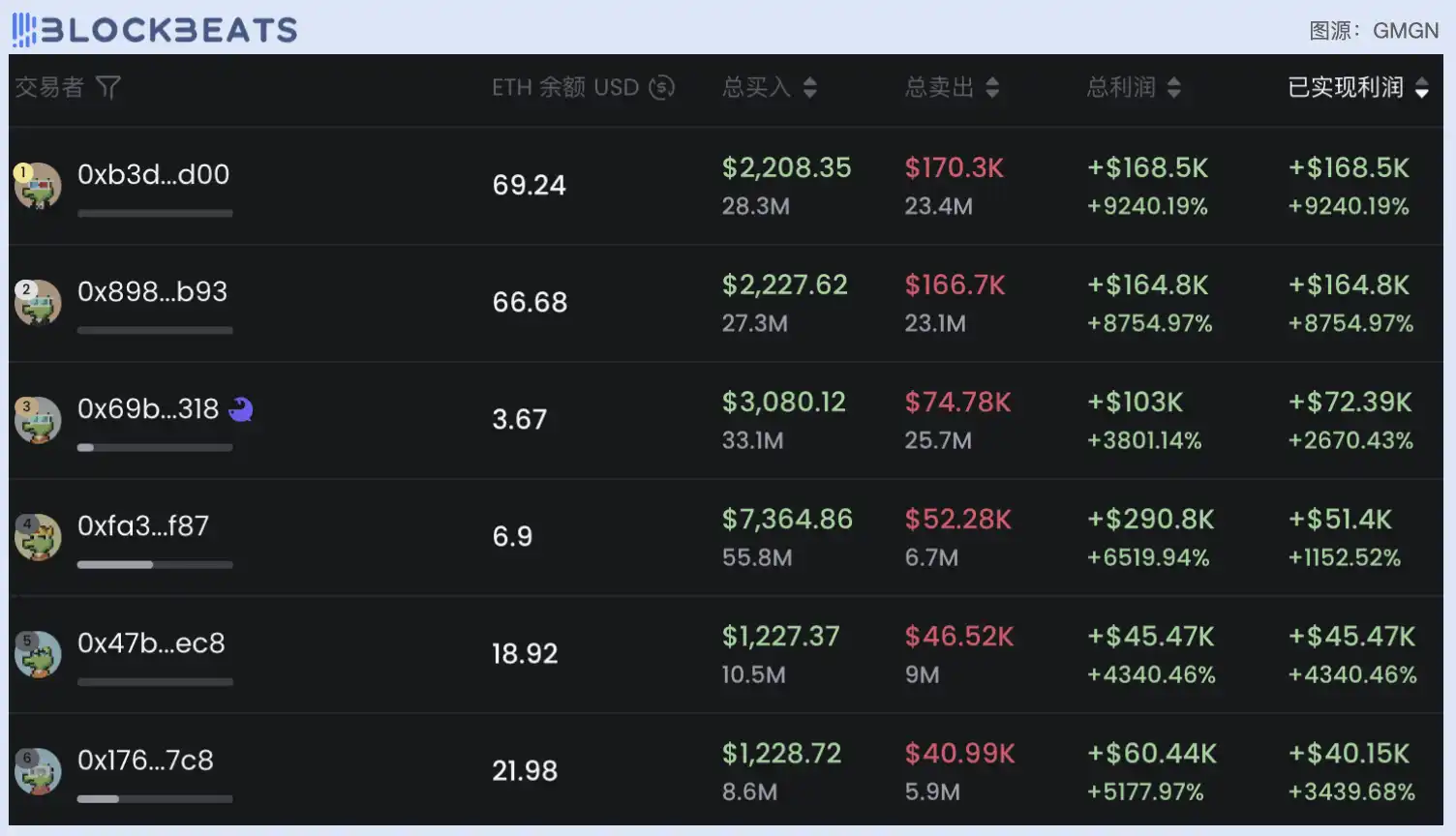Toggle the USD currency switch icon

click(x=661, y=87)
